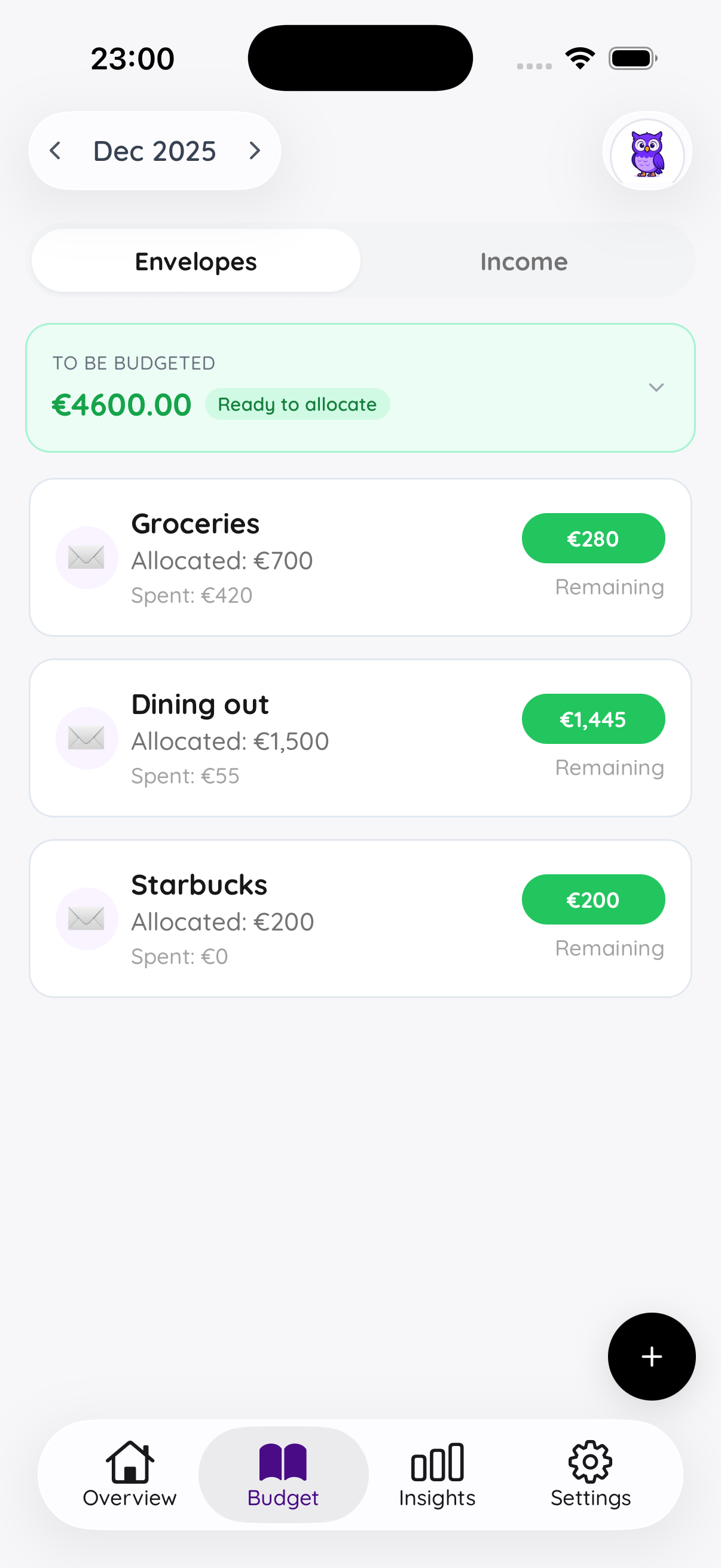The width and height of the screenshot is (721, 1568).
Task: Tap the Starbucks envelope icon
Action: [x=87, y=918]
